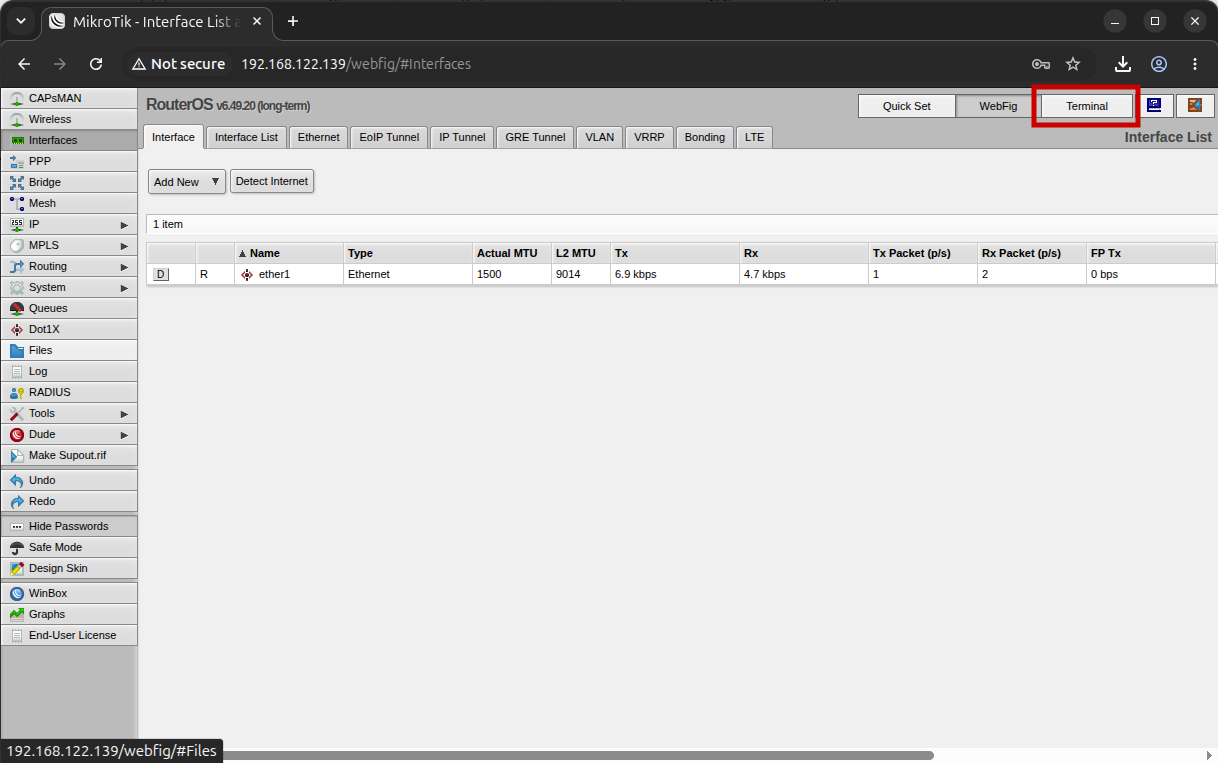1218x763 pixels.
Task: Switch to the Bonding tab
Action: click(705, 137)
